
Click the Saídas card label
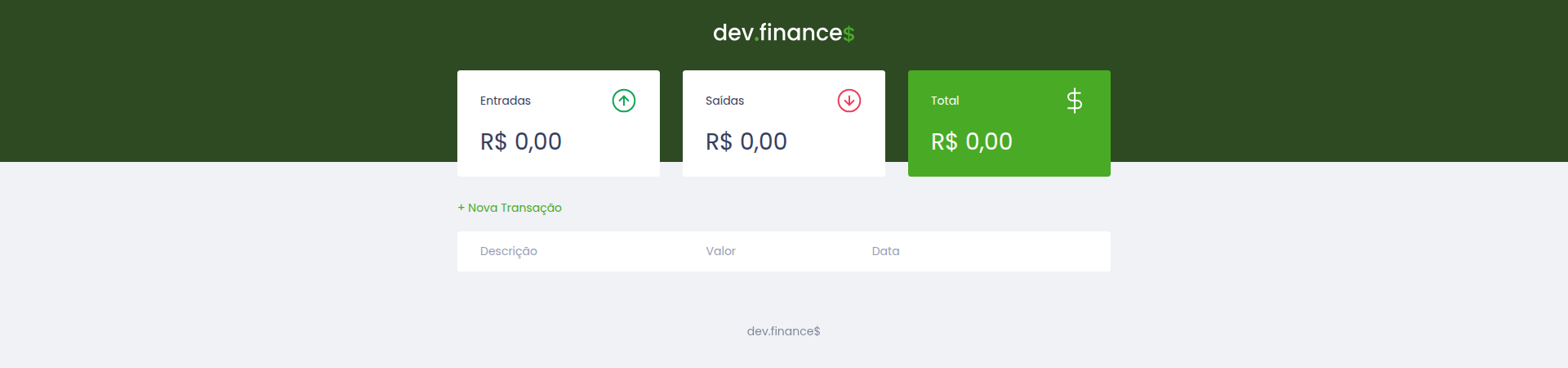pyautogui.click(x=724, y=101)
